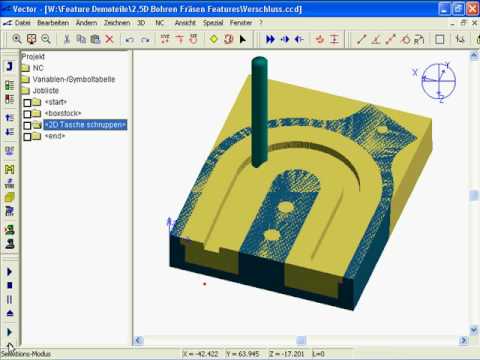Click the zoom out magnifier icon
The width and height of the screenshot is (480, 360).
46,39
